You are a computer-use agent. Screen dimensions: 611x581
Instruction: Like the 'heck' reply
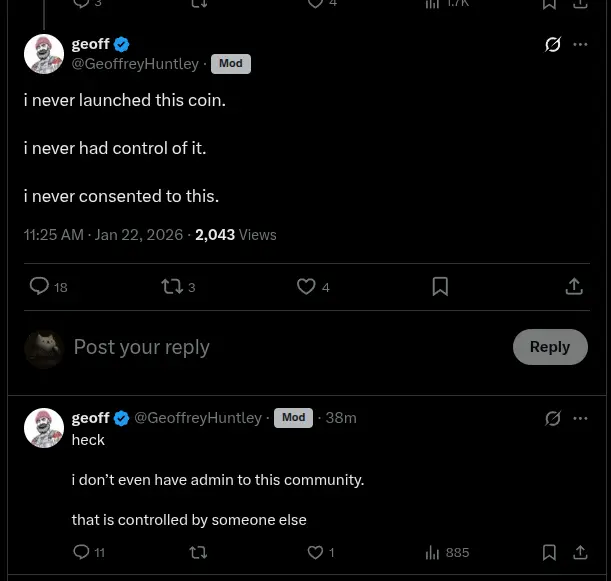pos(315,552)
